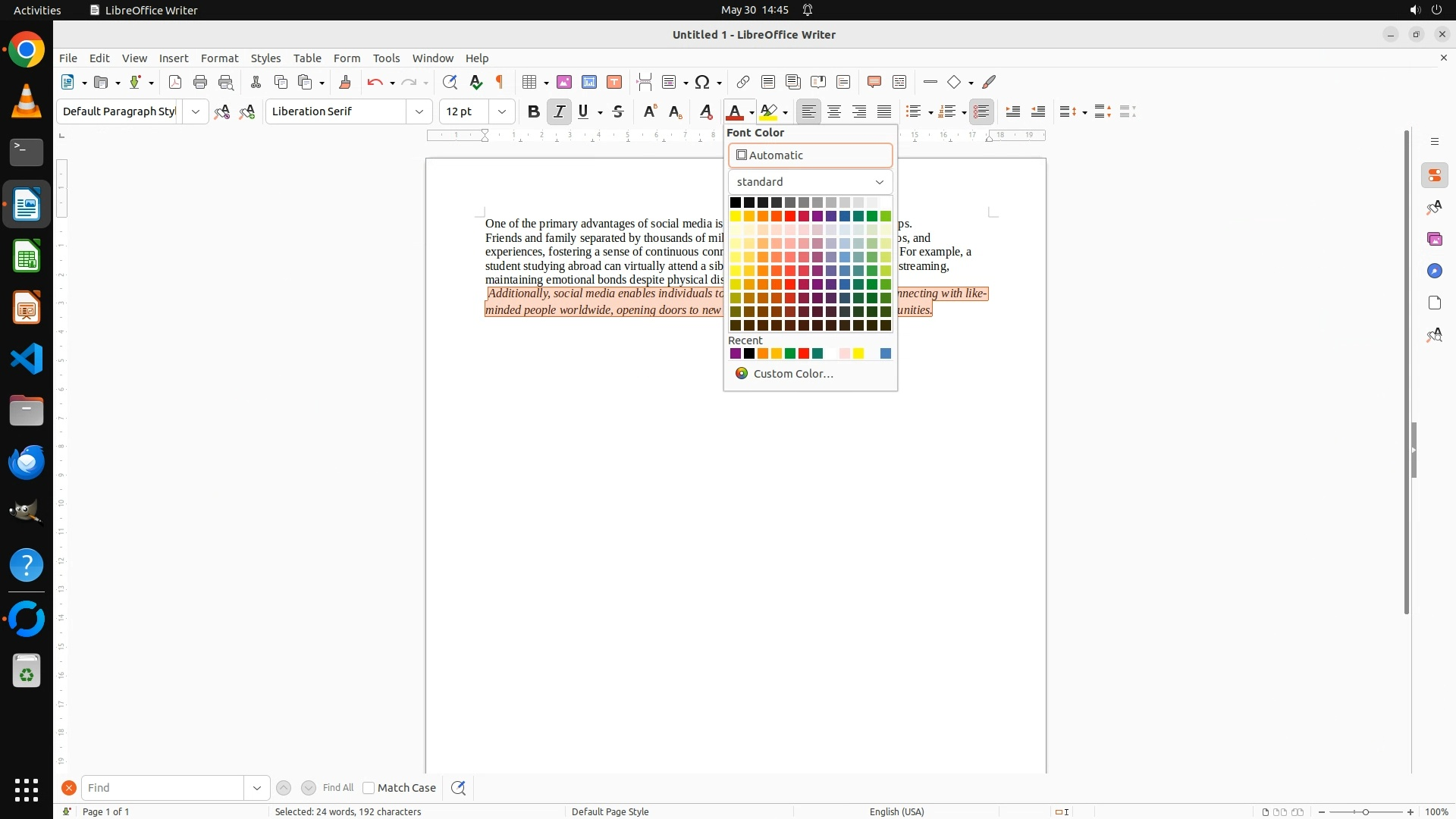Open the Format menu

(x=219, y=58)
